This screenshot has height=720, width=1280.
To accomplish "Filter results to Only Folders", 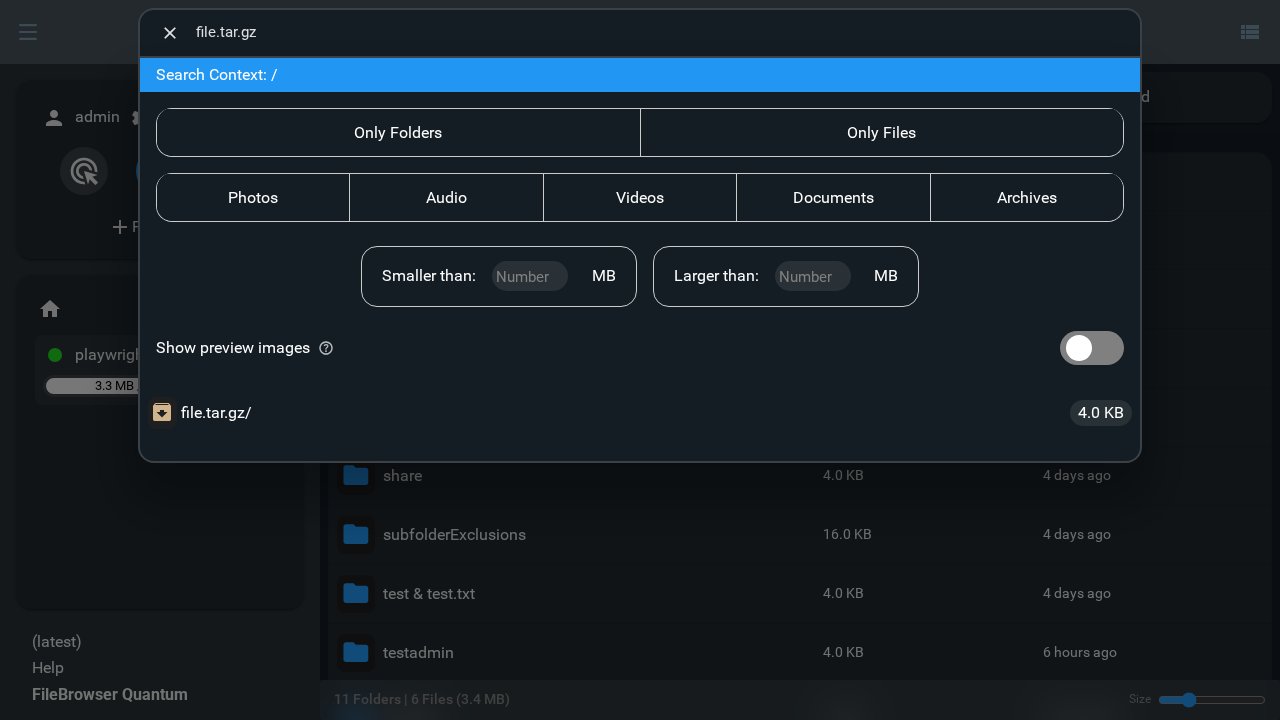I will [x=398, y=133].
